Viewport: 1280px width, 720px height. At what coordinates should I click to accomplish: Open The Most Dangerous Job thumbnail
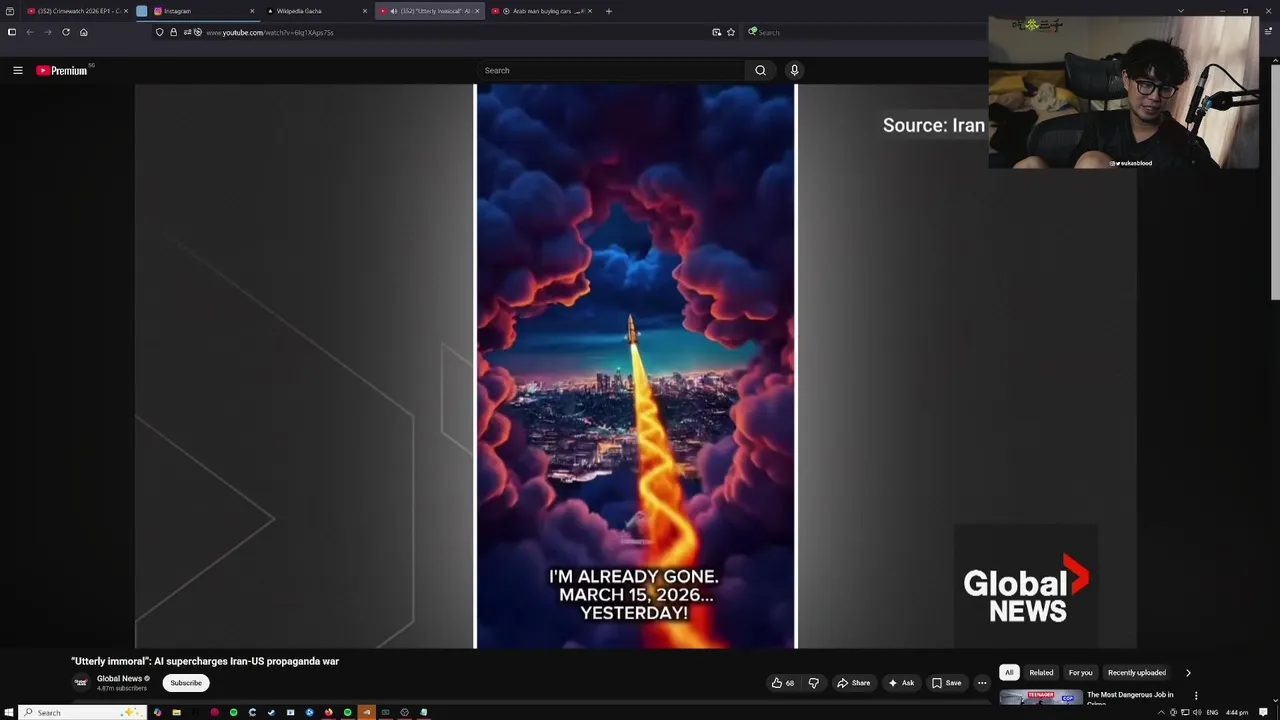pyautogui.click(x=1040, y=698)
